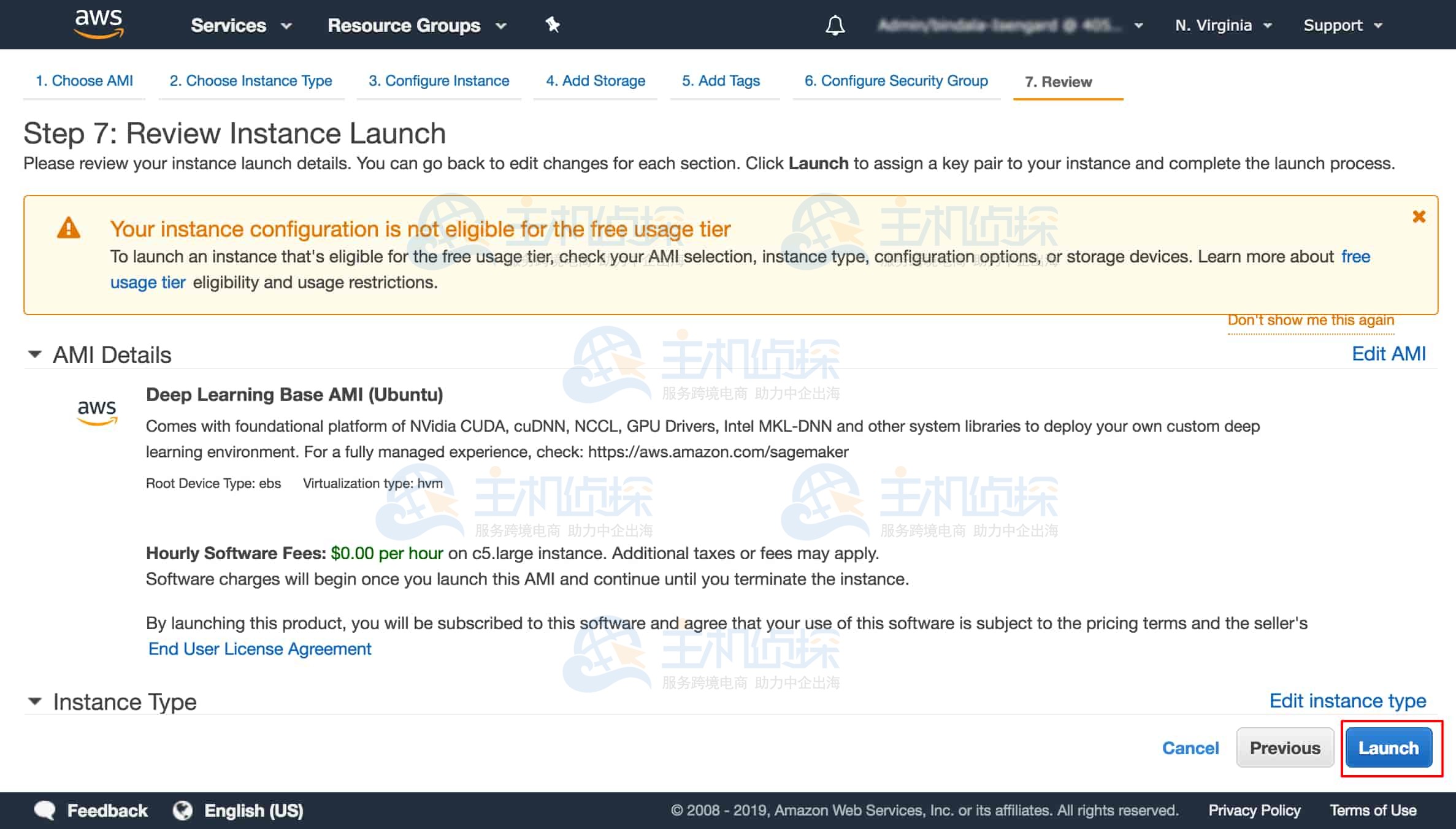Switch to 6. Configure Security Group tab
Viewport: 1456px width, 829px height.
(895, 81)
